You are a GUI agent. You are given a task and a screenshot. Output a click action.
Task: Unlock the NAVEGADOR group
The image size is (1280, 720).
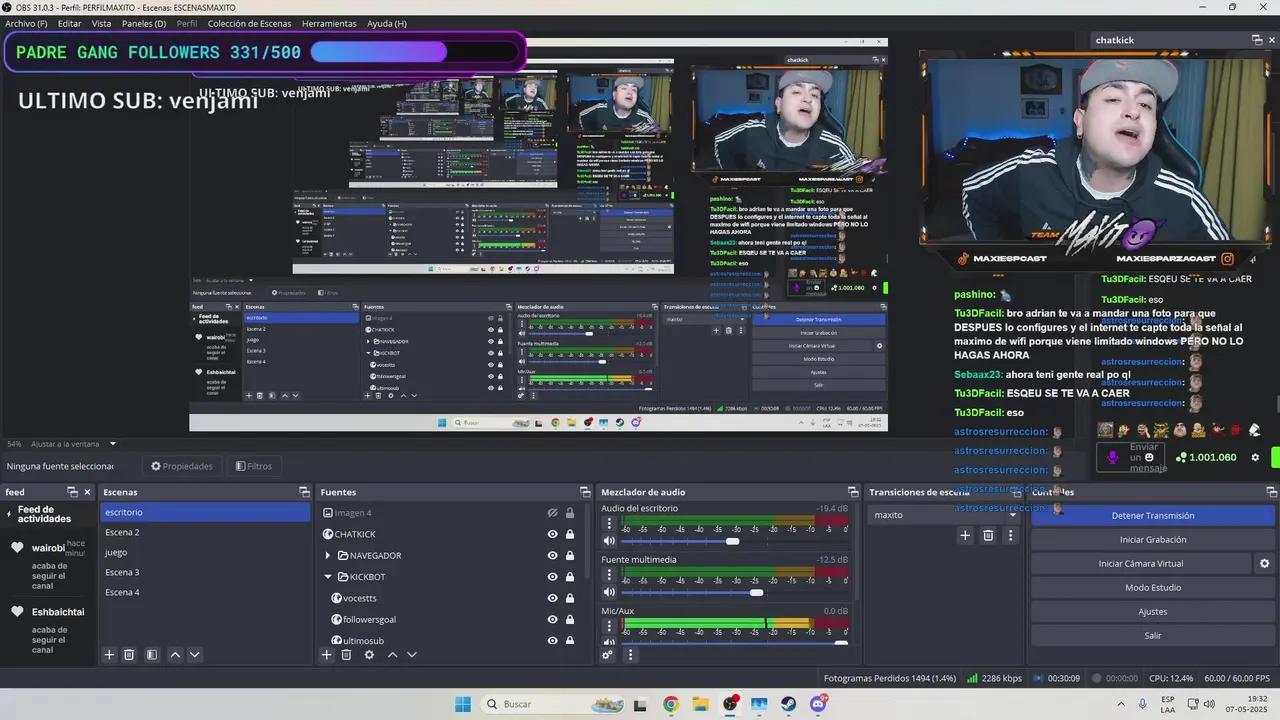pyautogui.click(x=570, y=555)
